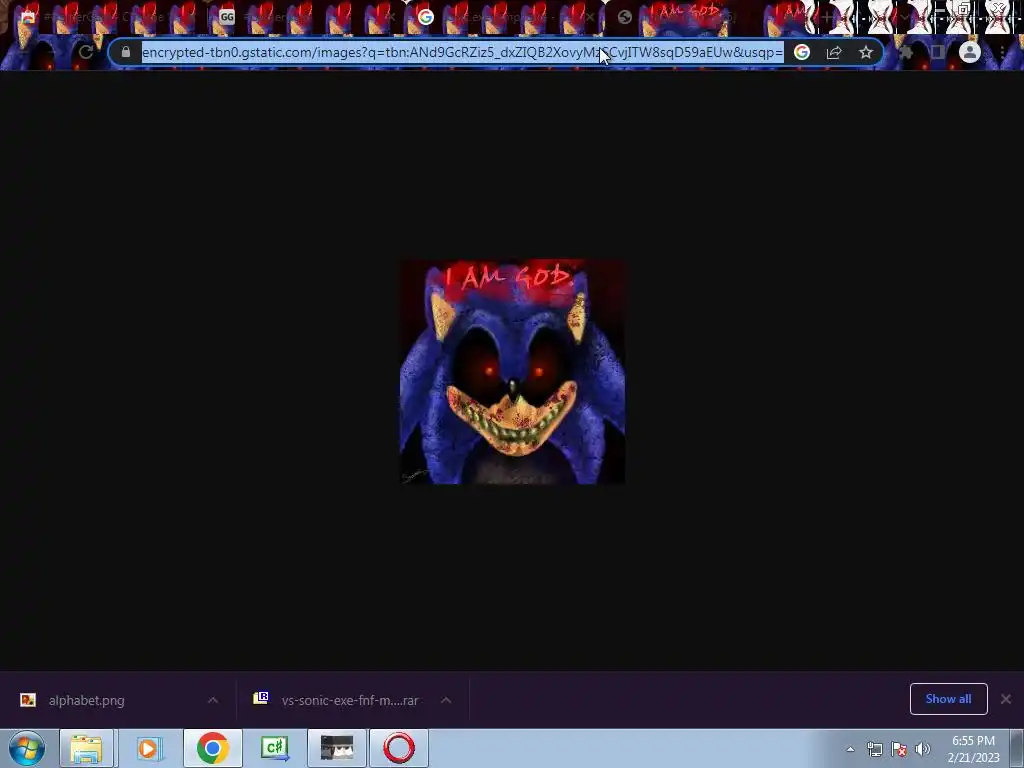The height and width of the screenshot is (768, 1024).
Task: Close the Google tab
Action: 590,18
